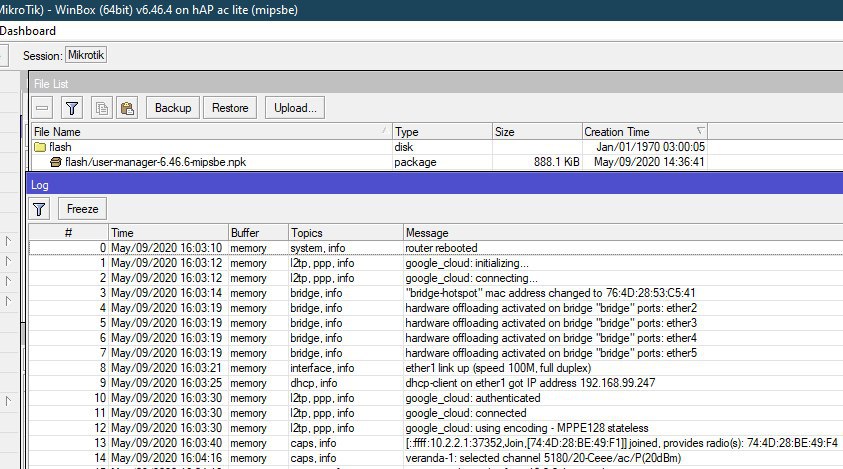
Task: Click the 888.1 KiB size value
Action: pos(556,162)
